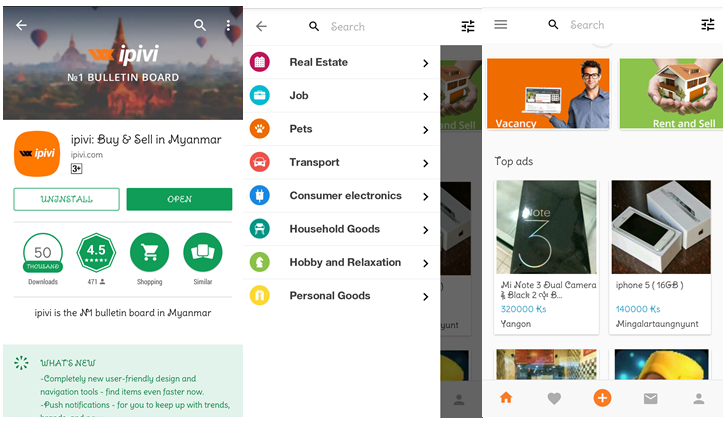Tap the Similar apps icon

coord(203,252)
